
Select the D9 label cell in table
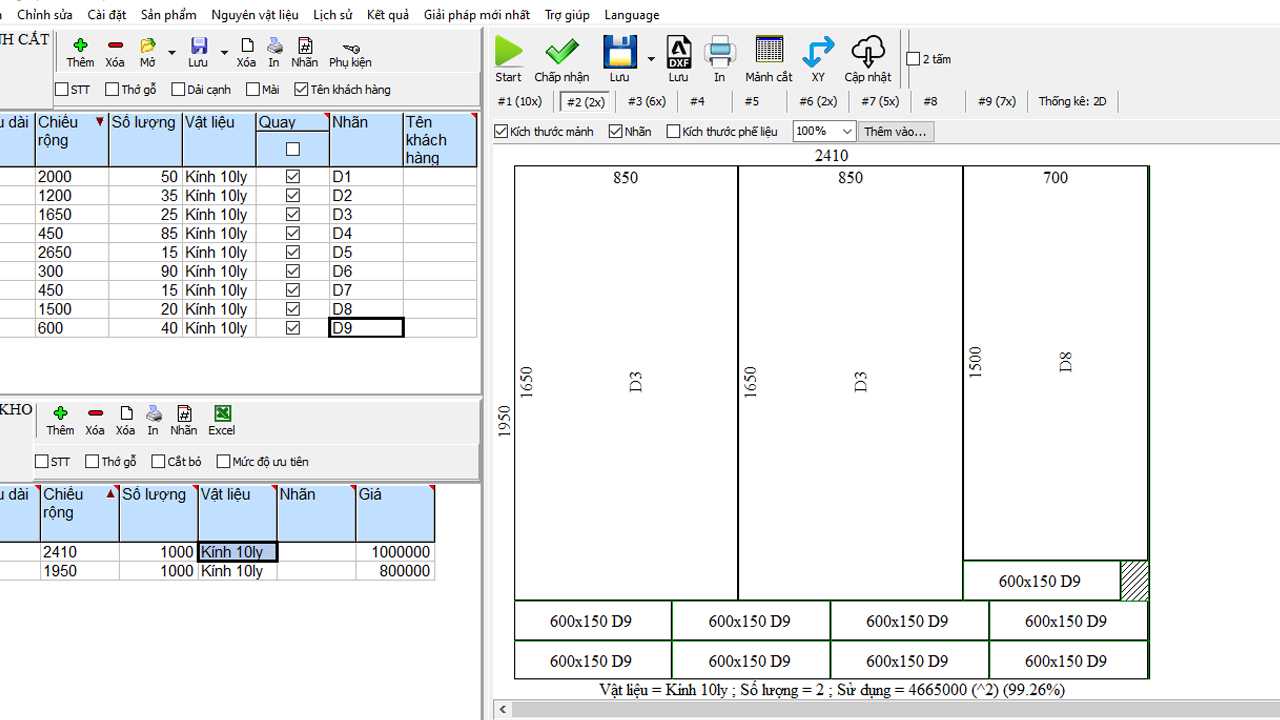(x=366, y=328)
